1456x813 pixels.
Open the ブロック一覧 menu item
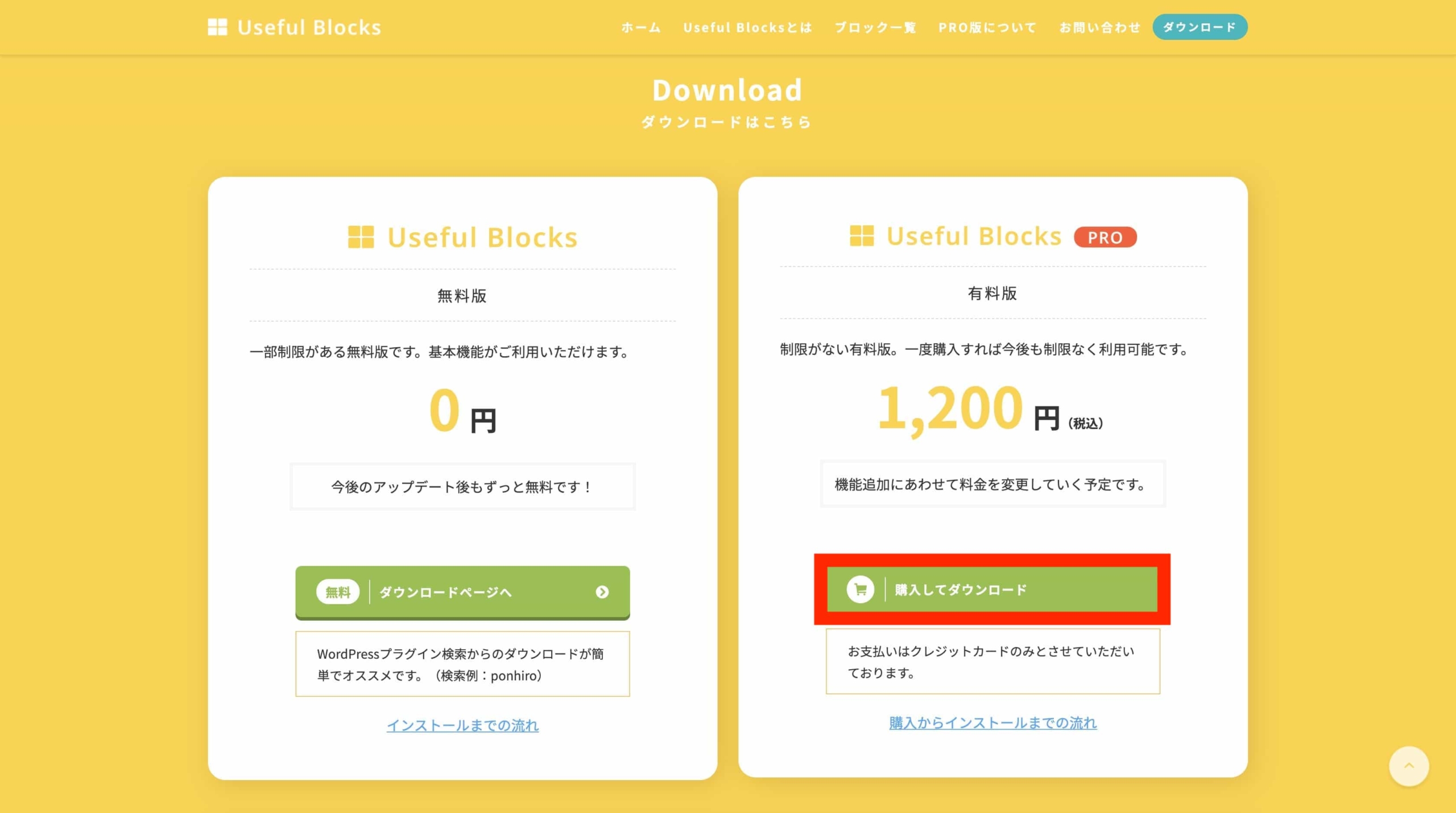click(x=875, y=27)
